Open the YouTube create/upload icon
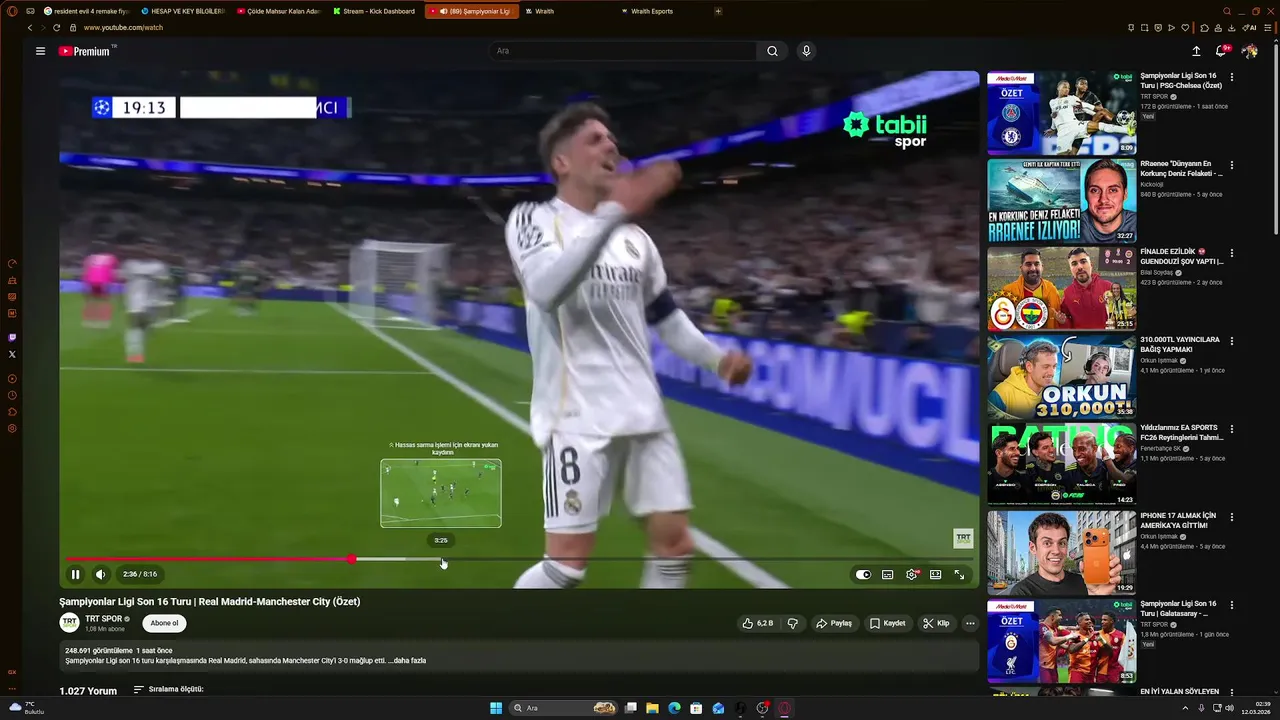The width and height of the screenshot is (1280, 720). (x=1196, y=51)
